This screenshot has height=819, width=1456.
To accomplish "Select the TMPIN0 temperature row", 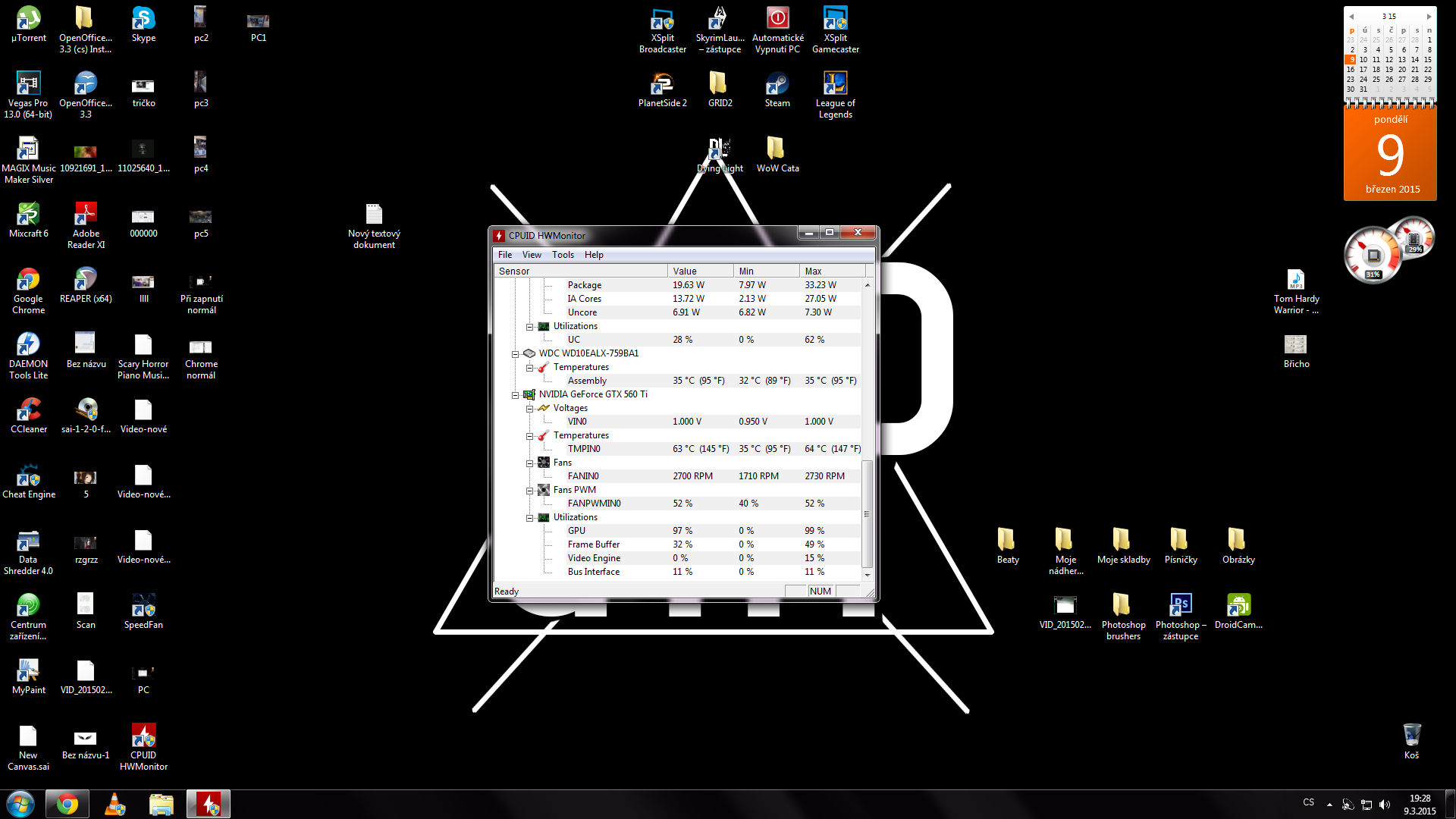I will 678,449.
